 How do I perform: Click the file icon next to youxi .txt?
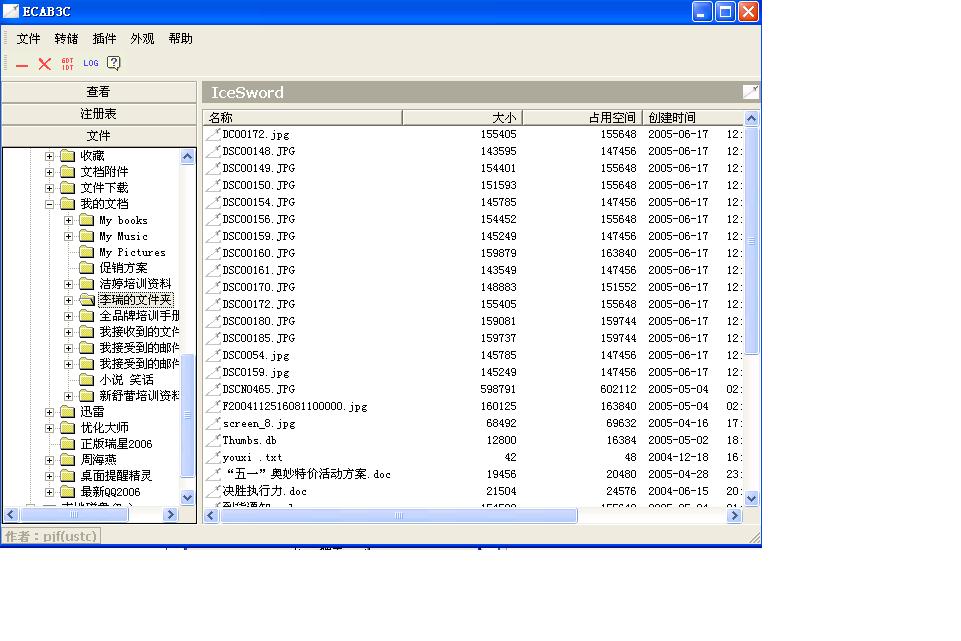(x=213, y=457)
